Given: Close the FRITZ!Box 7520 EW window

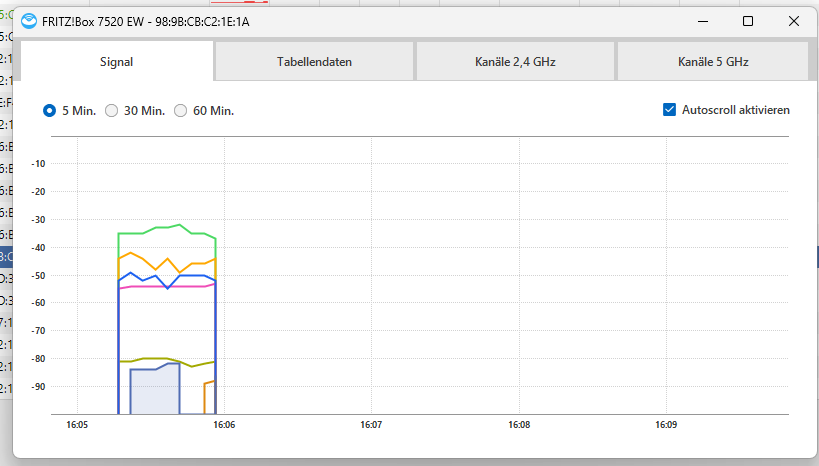Looking at the screenshot, I should point(794,21).
